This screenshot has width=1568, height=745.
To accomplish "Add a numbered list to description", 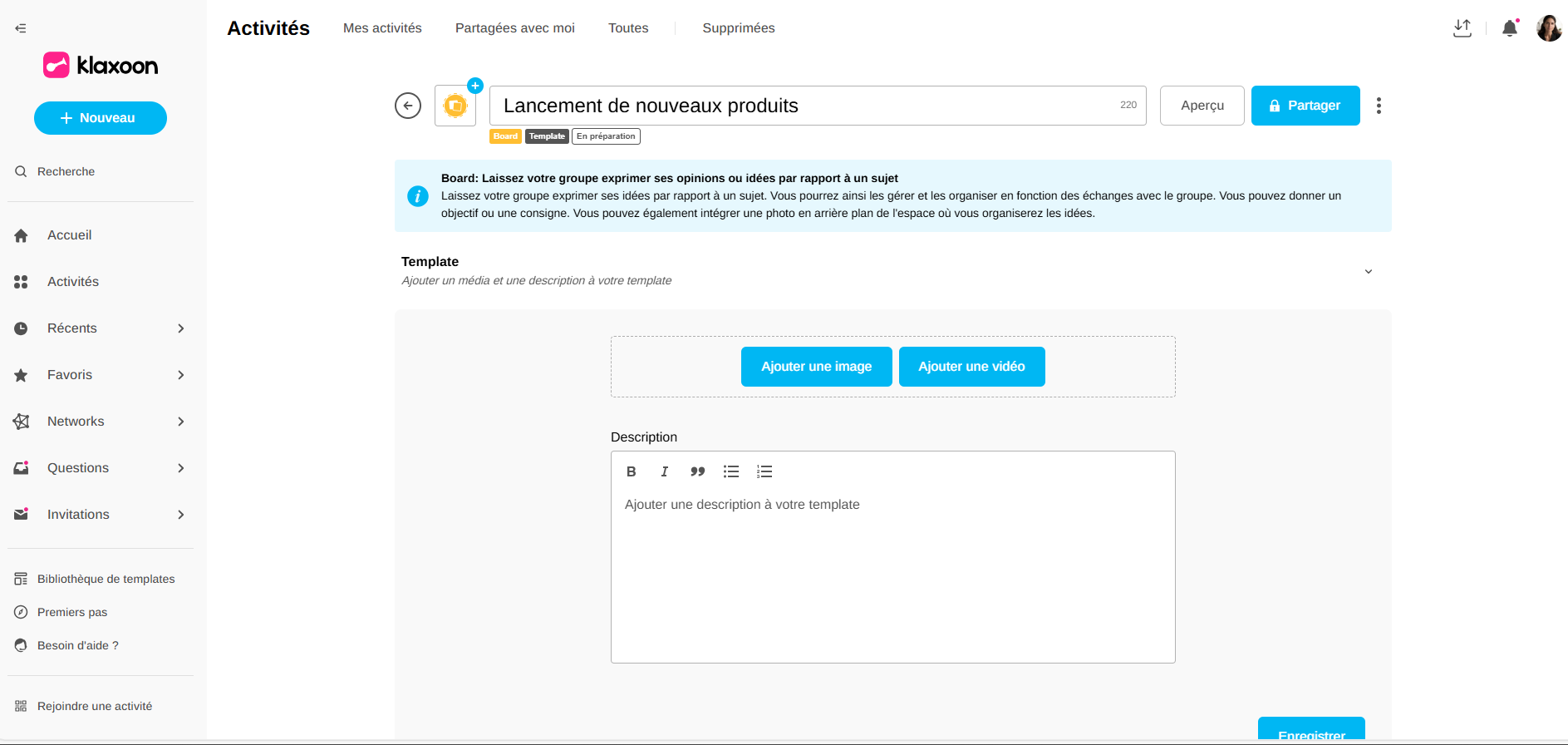I will (x=764, y=471).
